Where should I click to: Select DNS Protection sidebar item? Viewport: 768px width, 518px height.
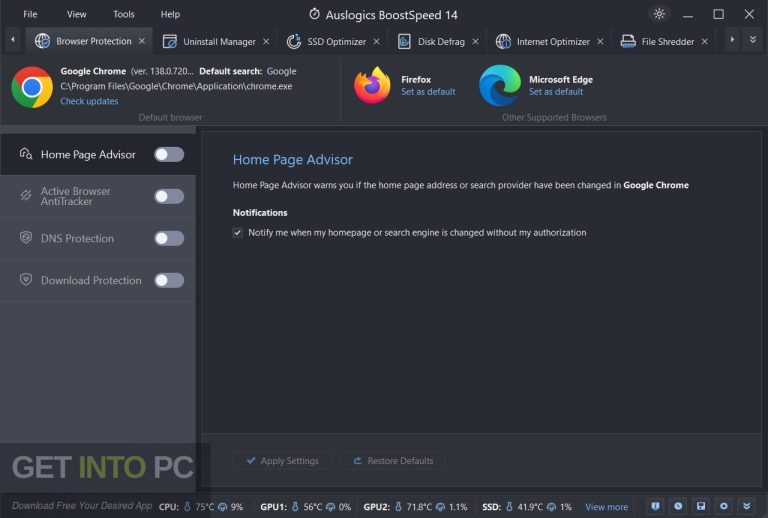coord(98,238)
